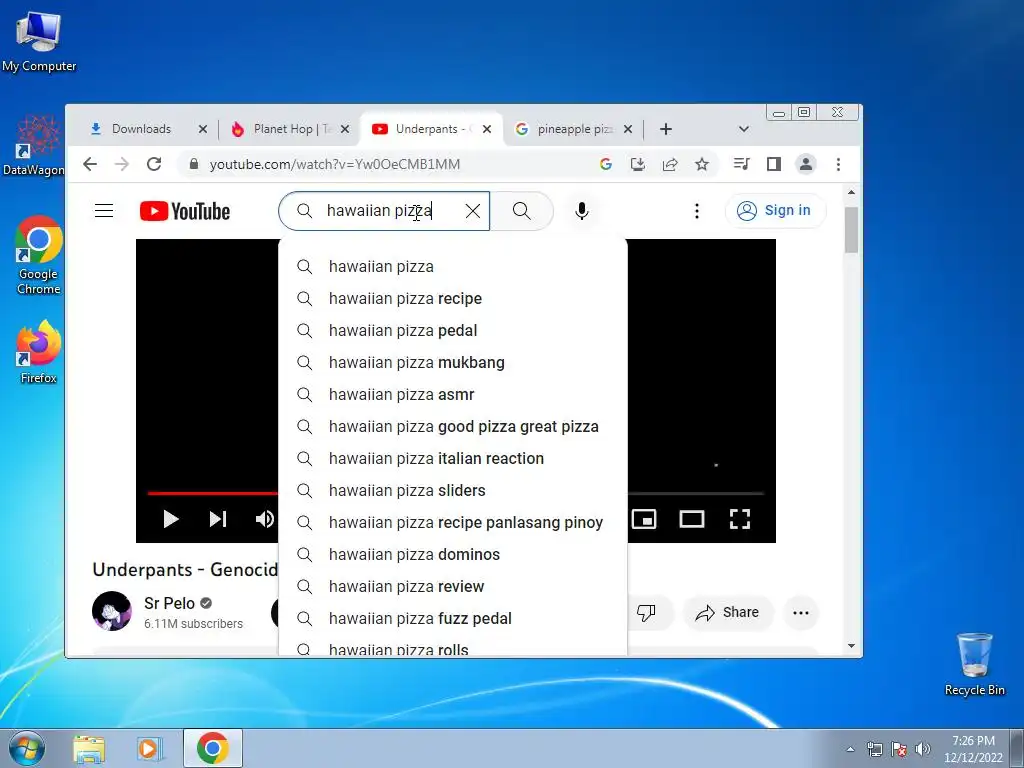Select "hawaiian pizza mukbang" suggestion

[x=453, y=362]
